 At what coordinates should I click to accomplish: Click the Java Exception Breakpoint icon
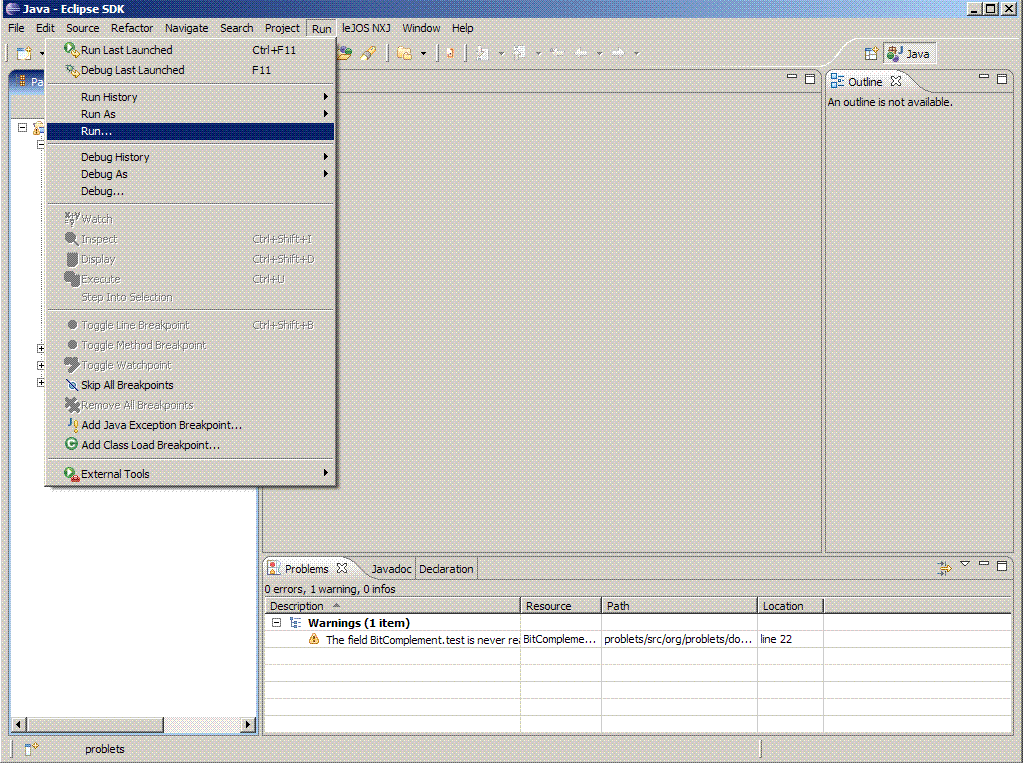click(x=72, y=424)
